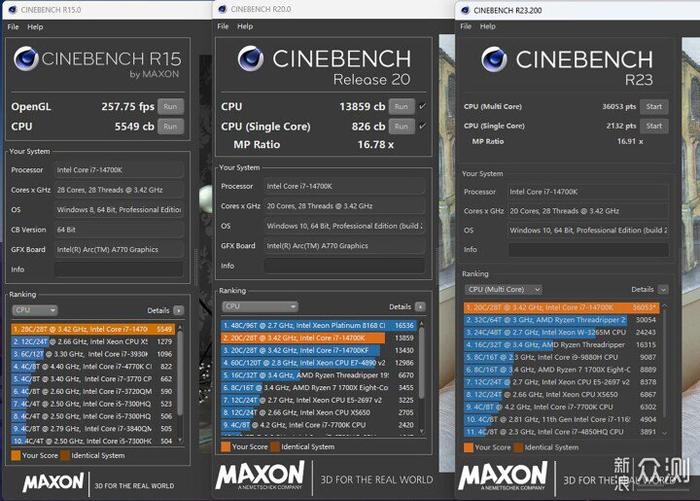700x501 pixels.
Task: Start CPU (Multi Core) test in R23
Action: pyautogui.click(x=654, y=106)
